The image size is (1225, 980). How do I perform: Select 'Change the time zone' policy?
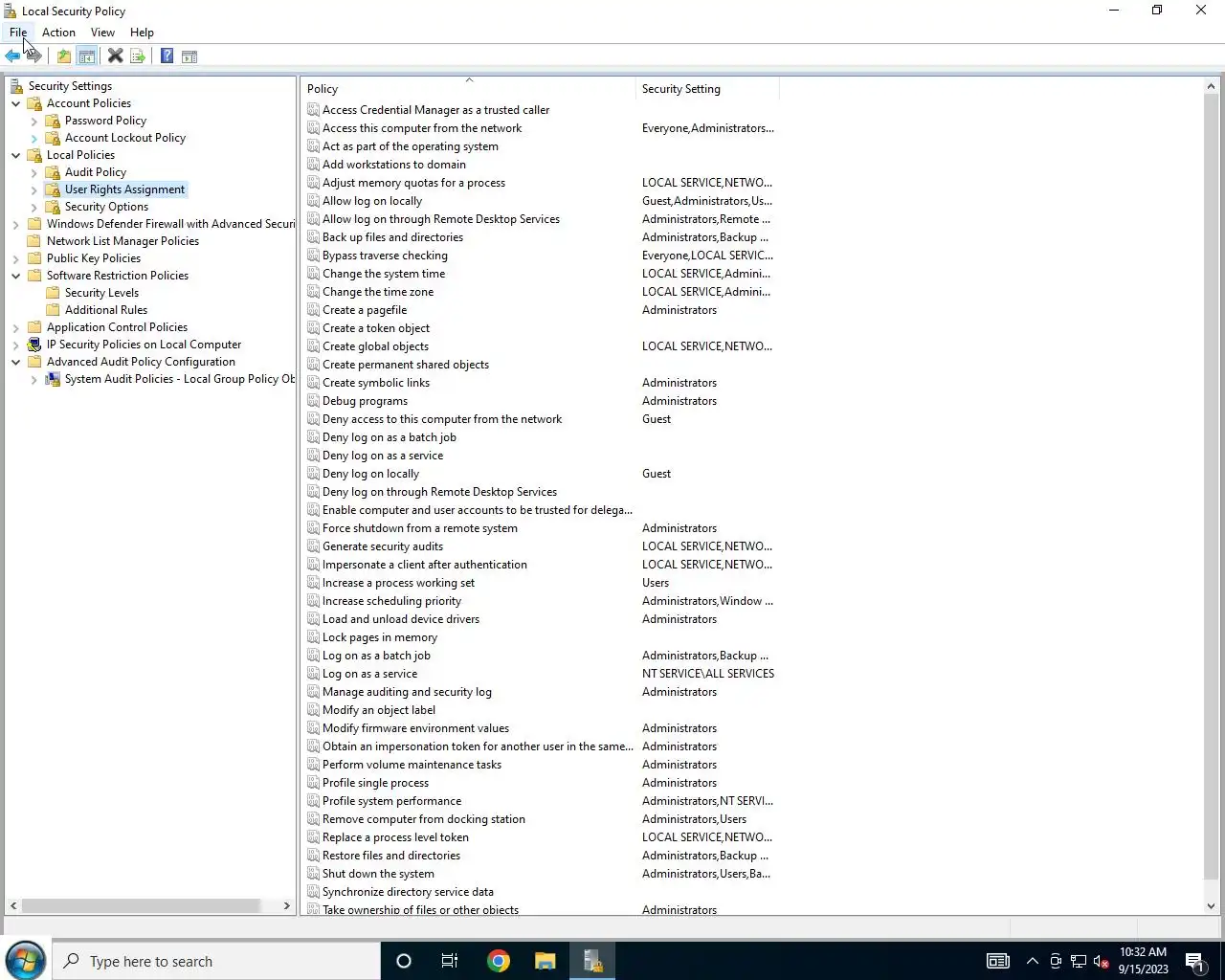378,292
